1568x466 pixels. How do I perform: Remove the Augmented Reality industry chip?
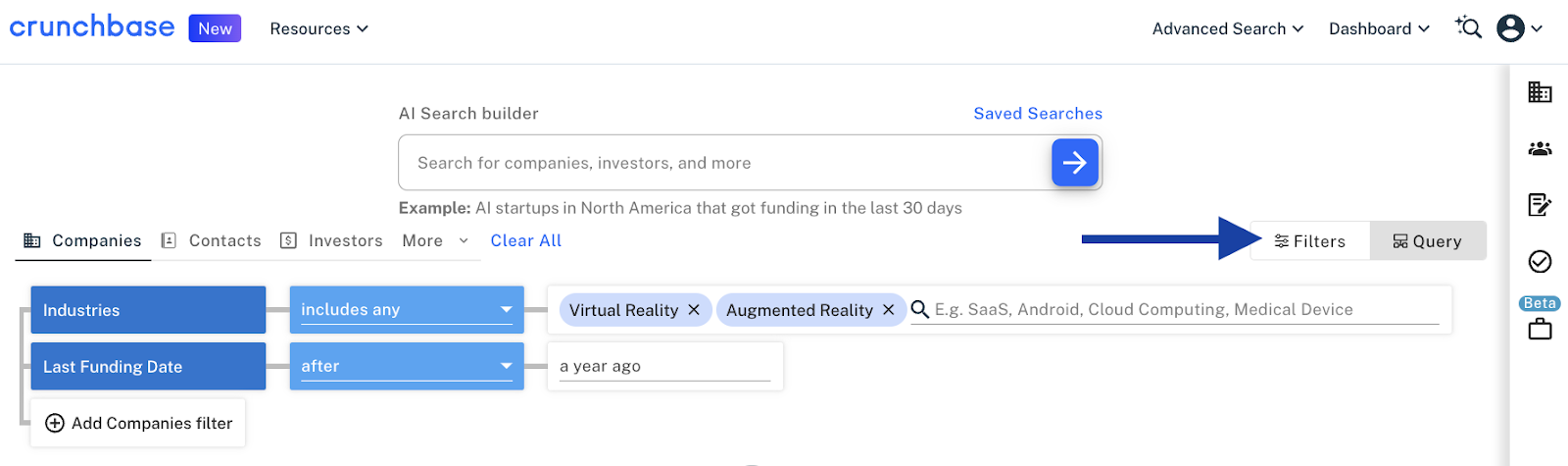click(889, 310)
